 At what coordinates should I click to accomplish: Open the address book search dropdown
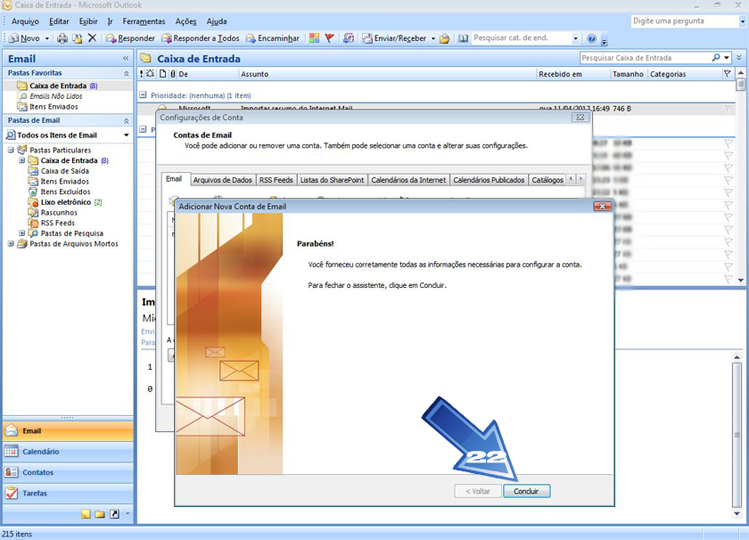tap(576, 38)
